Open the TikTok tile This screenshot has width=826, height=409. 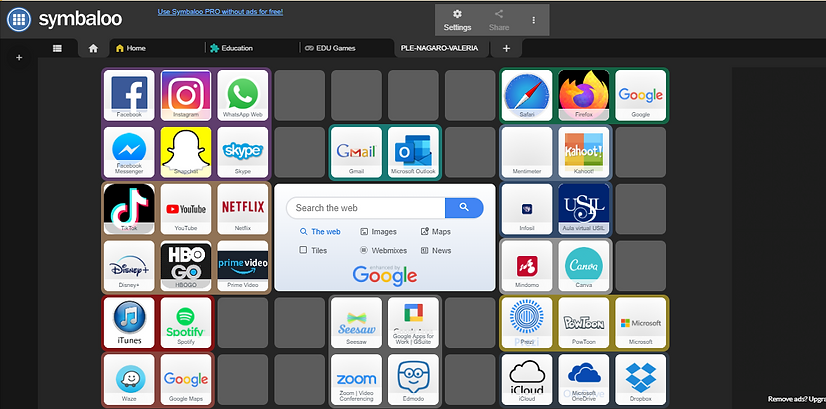tap(129, 209)
